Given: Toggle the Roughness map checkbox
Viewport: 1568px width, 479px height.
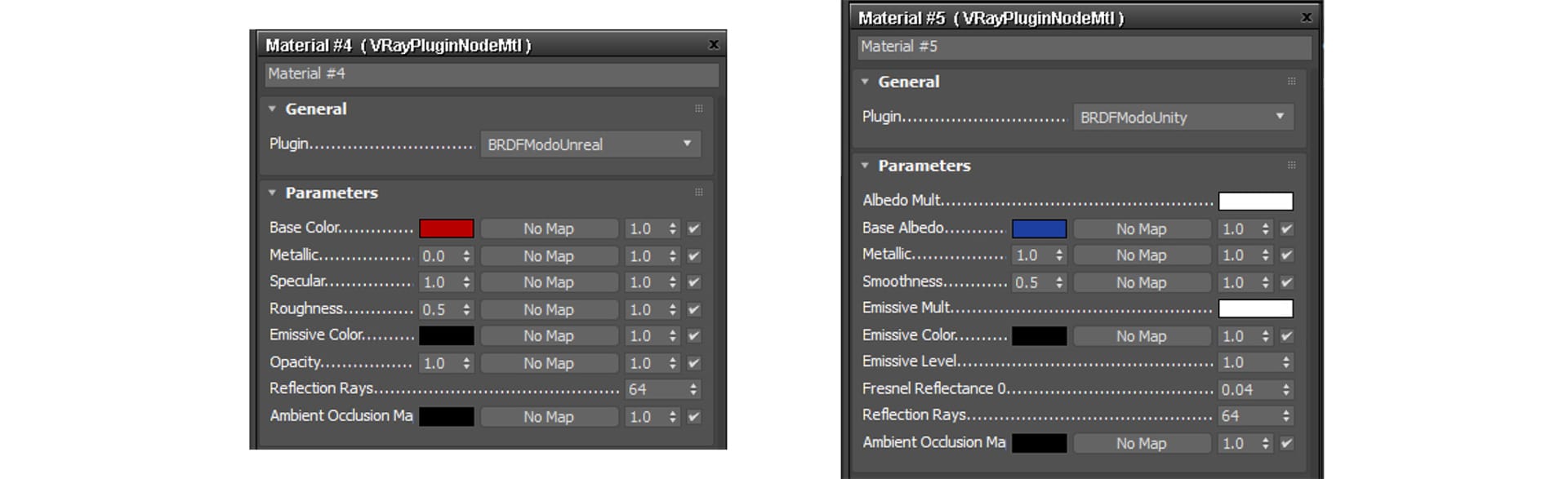Looking at the screenshot, I should pyautogui.click(x=694, y=309).
